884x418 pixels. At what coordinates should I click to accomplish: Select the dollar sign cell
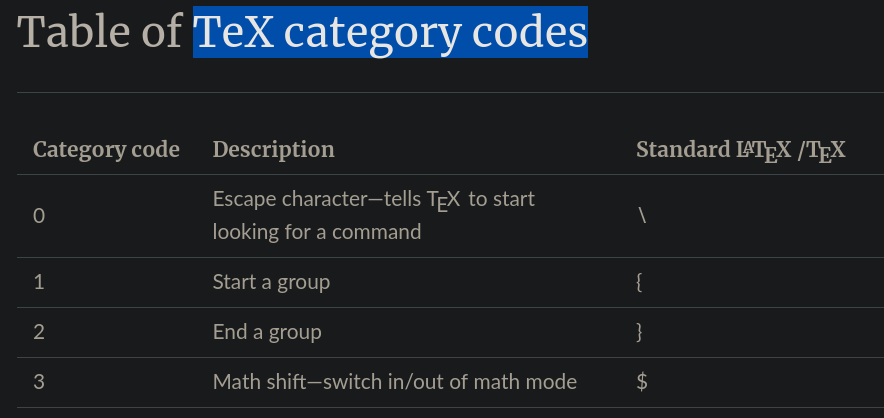coord(641,381)
